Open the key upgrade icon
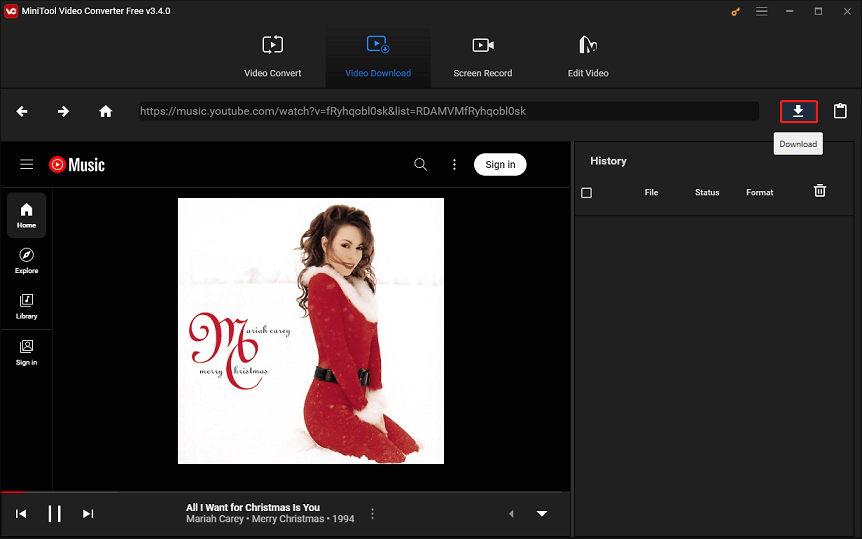Viewport: 862px width, 539px height. pos(736,12)
